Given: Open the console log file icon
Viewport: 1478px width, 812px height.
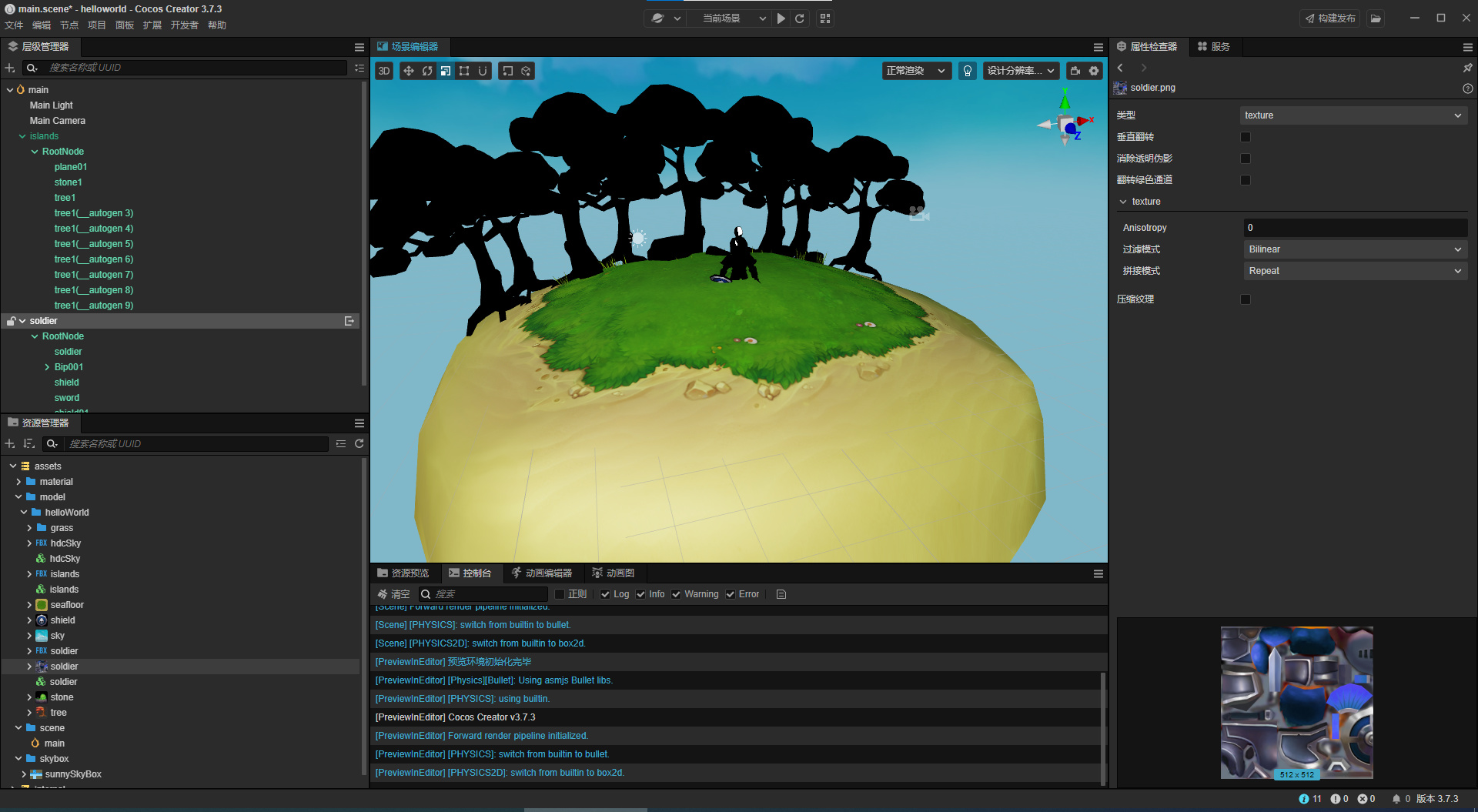Looking at the screenshot, I should (x=781, y=594).
